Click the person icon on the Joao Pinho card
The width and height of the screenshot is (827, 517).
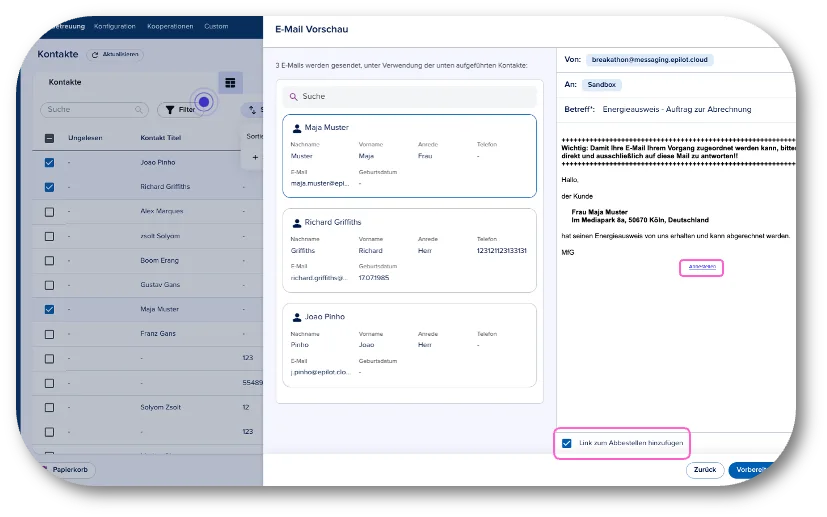point(297,318)
